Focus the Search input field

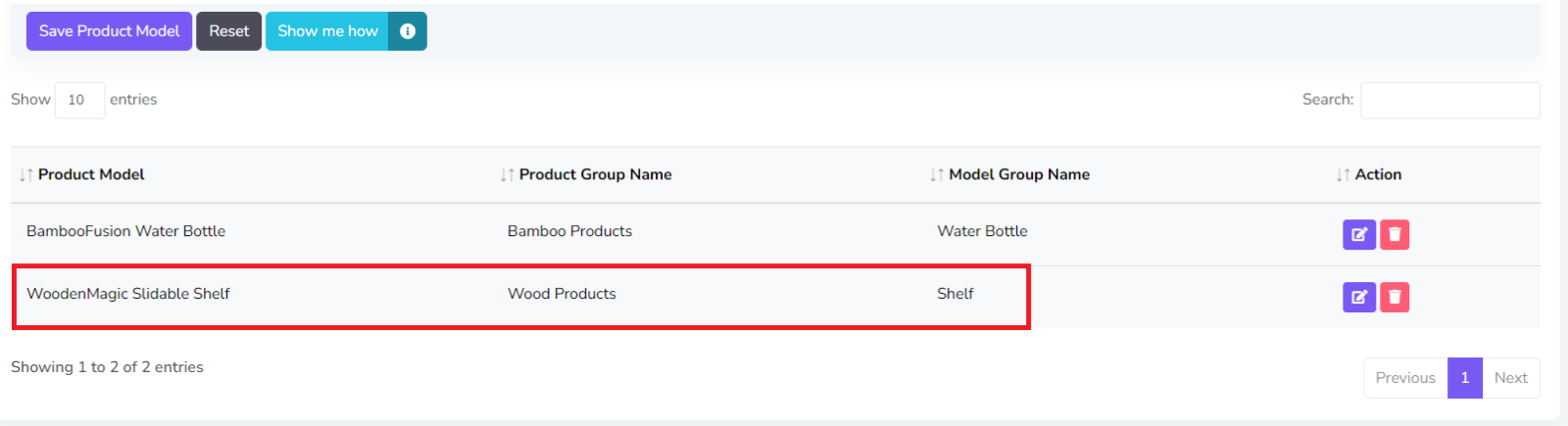pos(1449,100)
